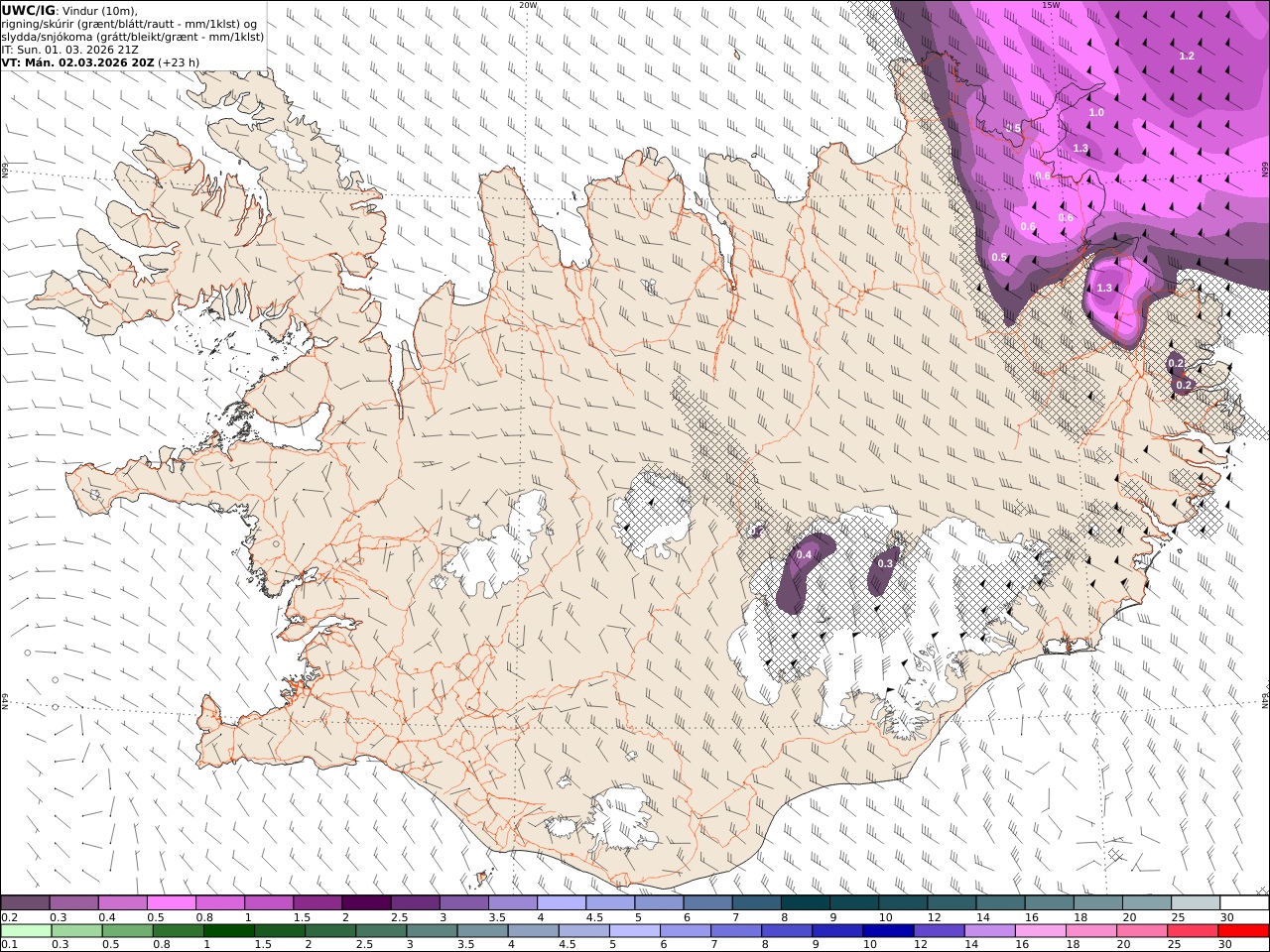Pick the top-row swatch labeled 1.5
Screen dimensions: 1270x952
coord(317,903)
